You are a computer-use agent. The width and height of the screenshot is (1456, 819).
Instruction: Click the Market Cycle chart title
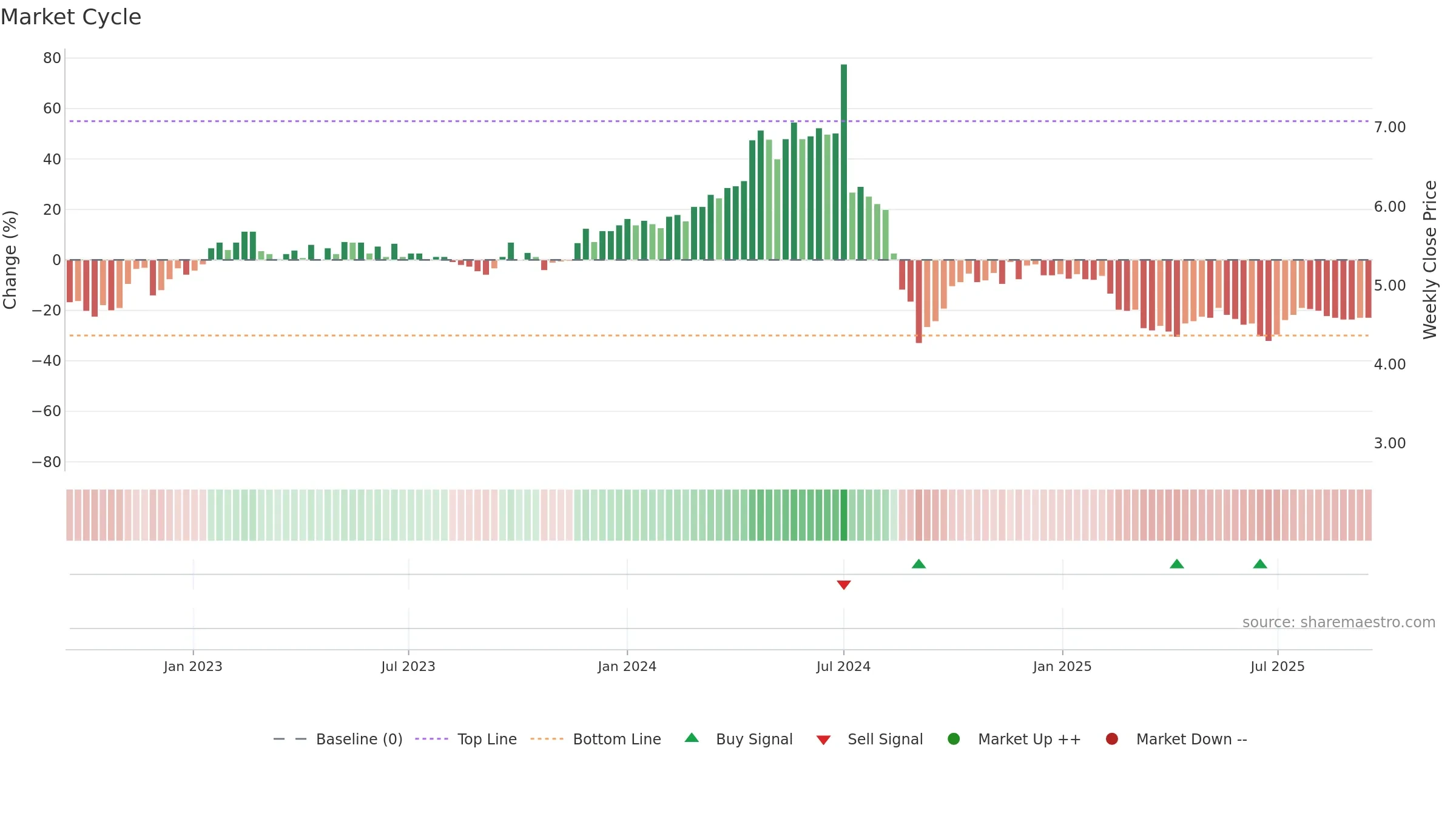click(71, 17)
